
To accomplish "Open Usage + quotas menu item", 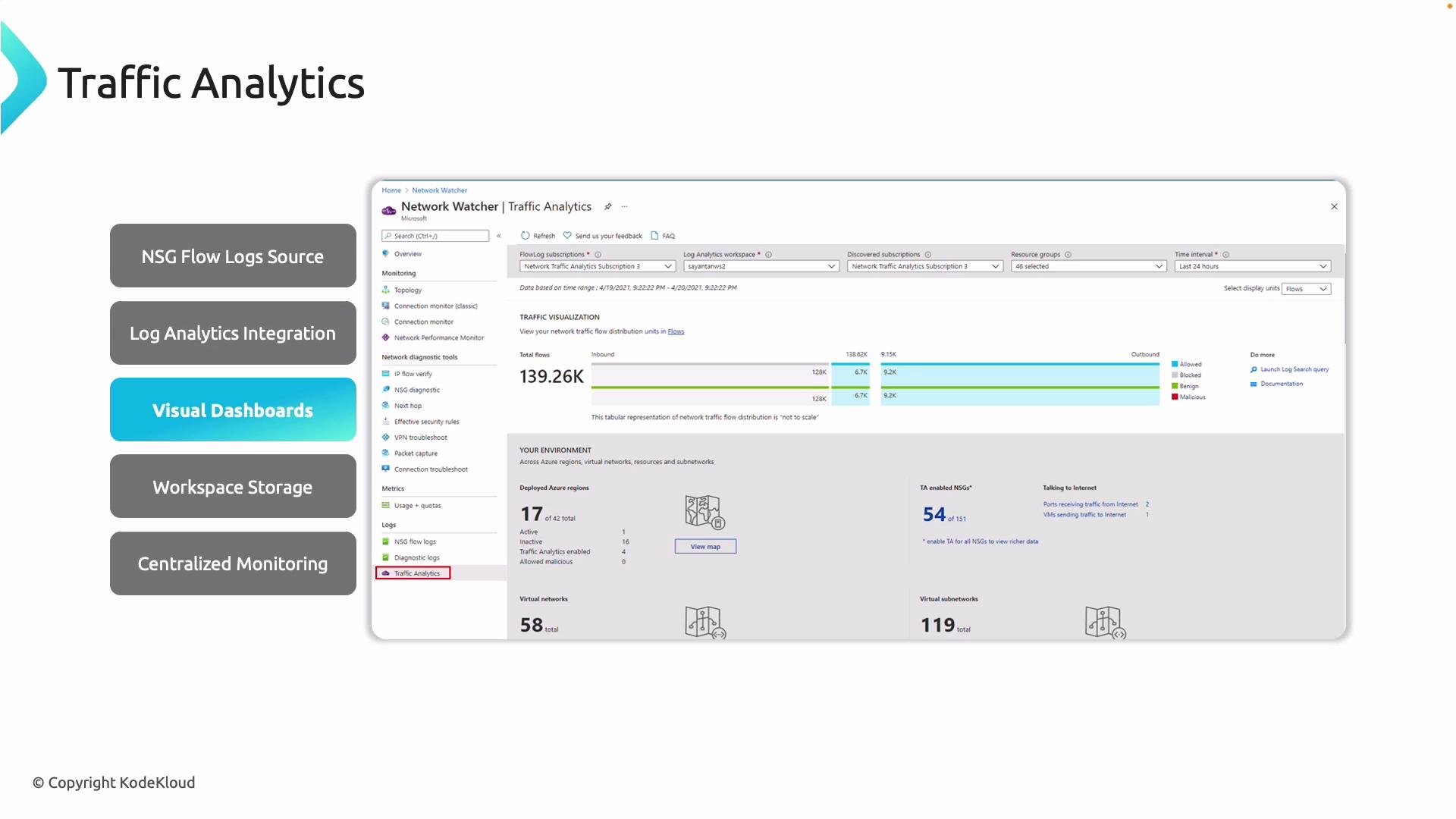I will point(417,506).
